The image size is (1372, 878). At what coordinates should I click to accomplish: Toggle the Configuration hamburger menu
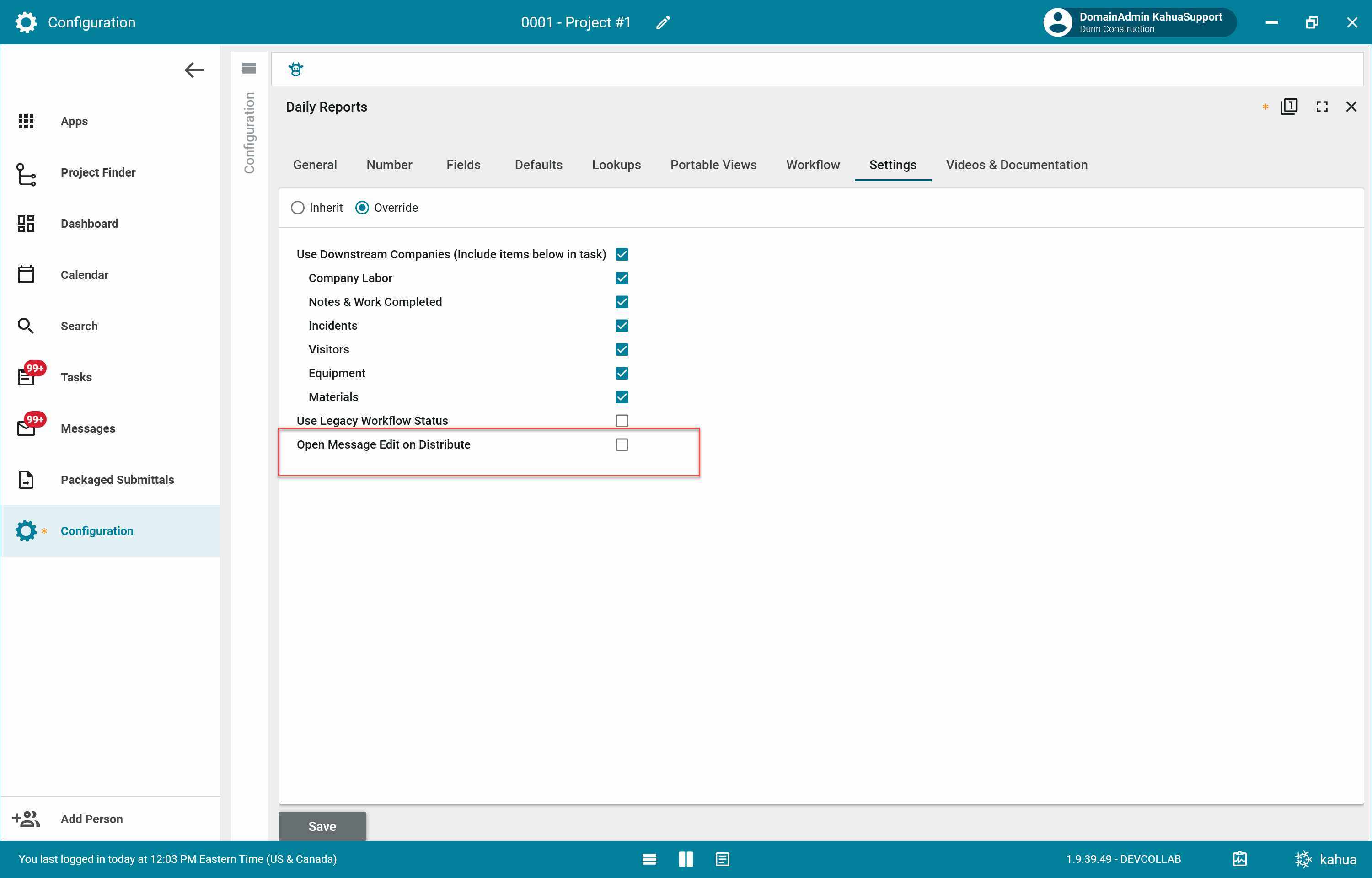pyautogui.click(x=249, y=69)
